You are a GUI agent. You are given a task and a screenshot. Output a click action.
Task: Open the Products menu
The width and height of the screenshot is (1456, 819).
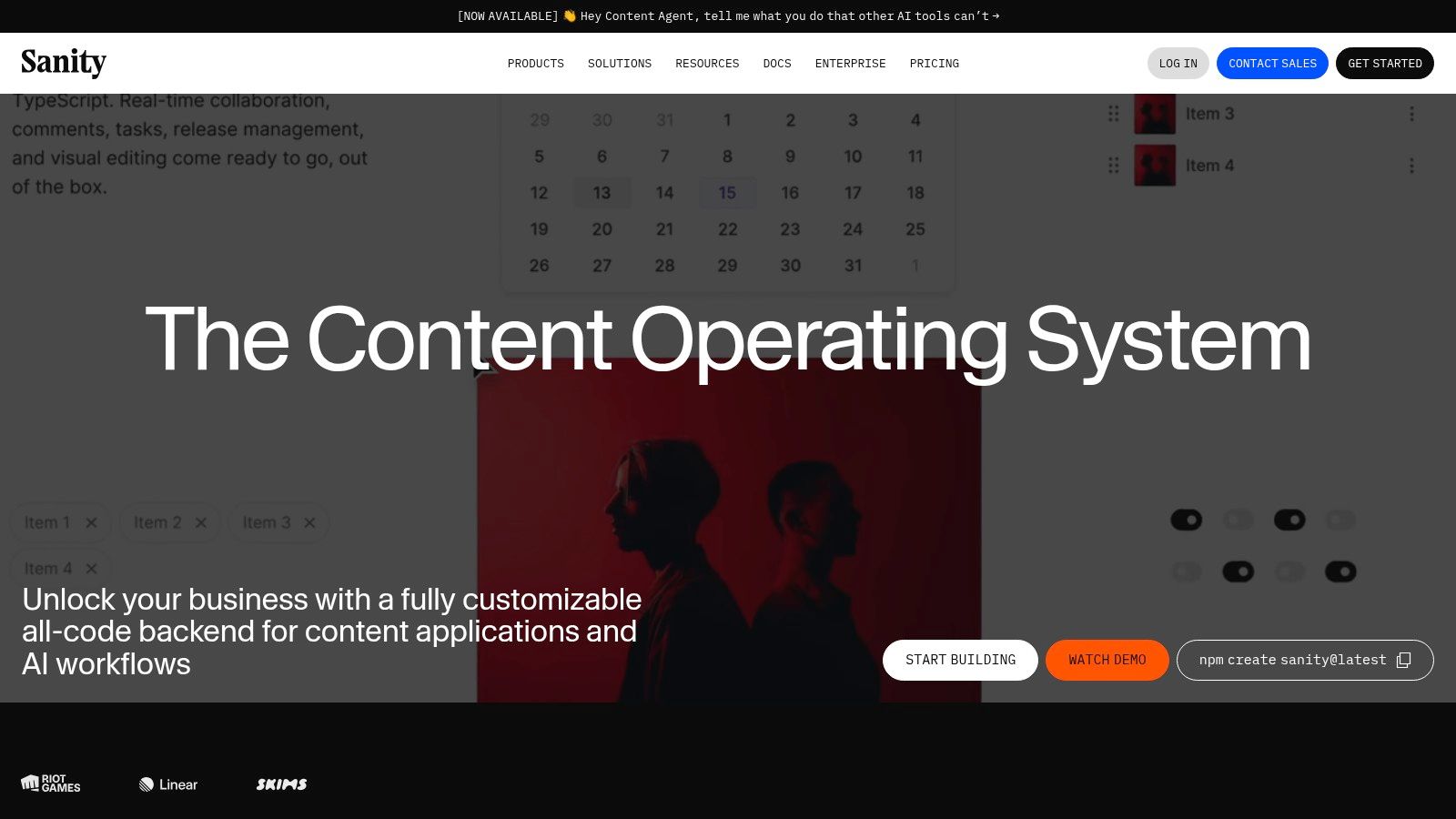coord(535,64)
